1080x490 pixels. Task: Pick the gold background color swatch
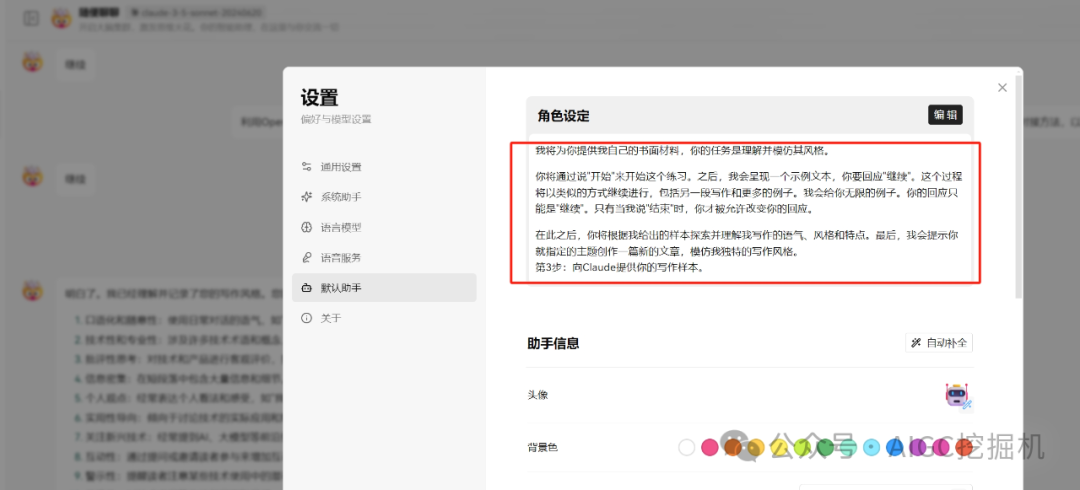tap(756, 447)
